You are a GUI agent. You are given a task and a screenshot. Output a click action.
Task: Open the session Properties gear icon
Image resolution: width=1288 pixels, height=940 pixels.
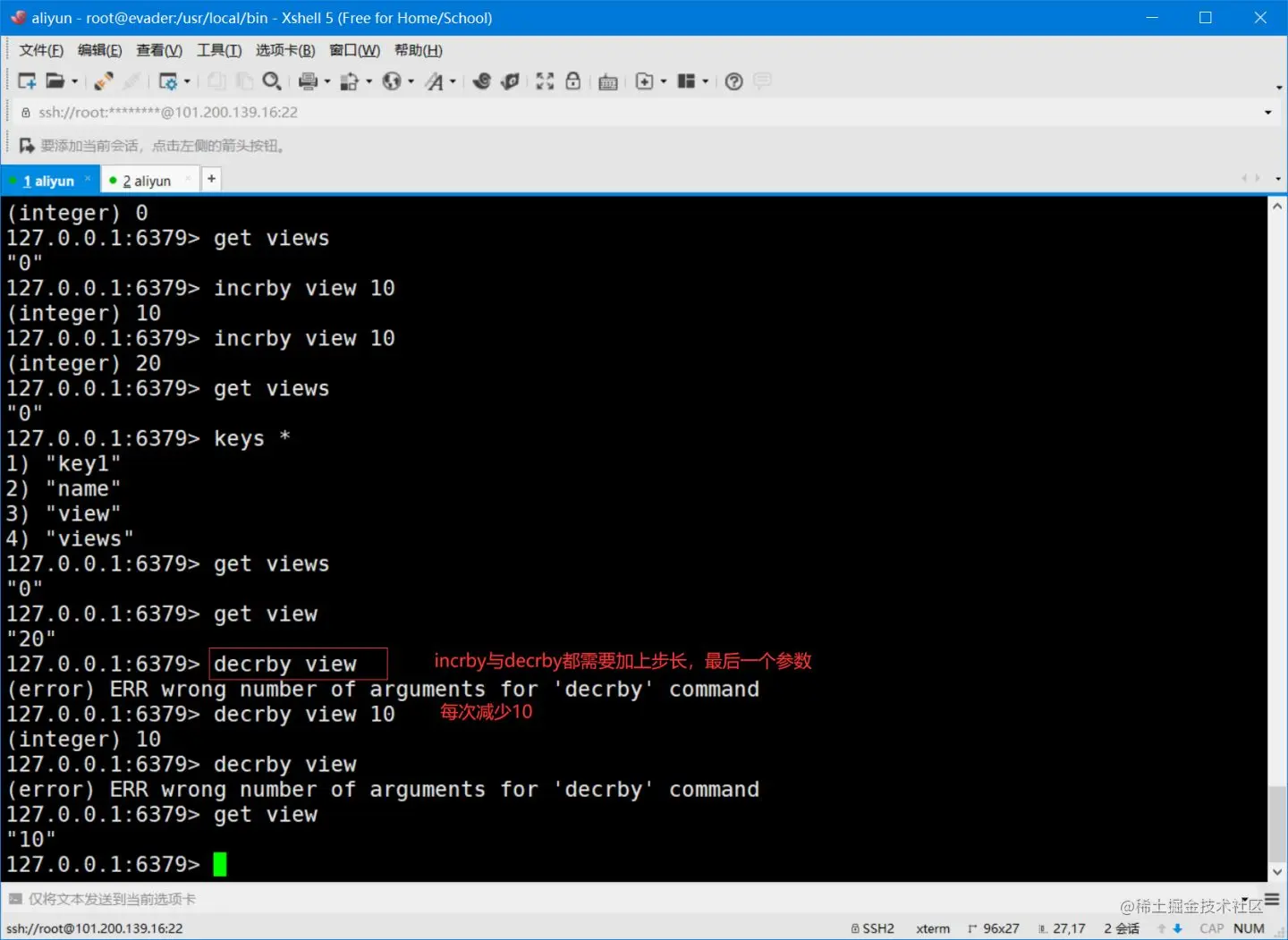(x=167, y=81)
